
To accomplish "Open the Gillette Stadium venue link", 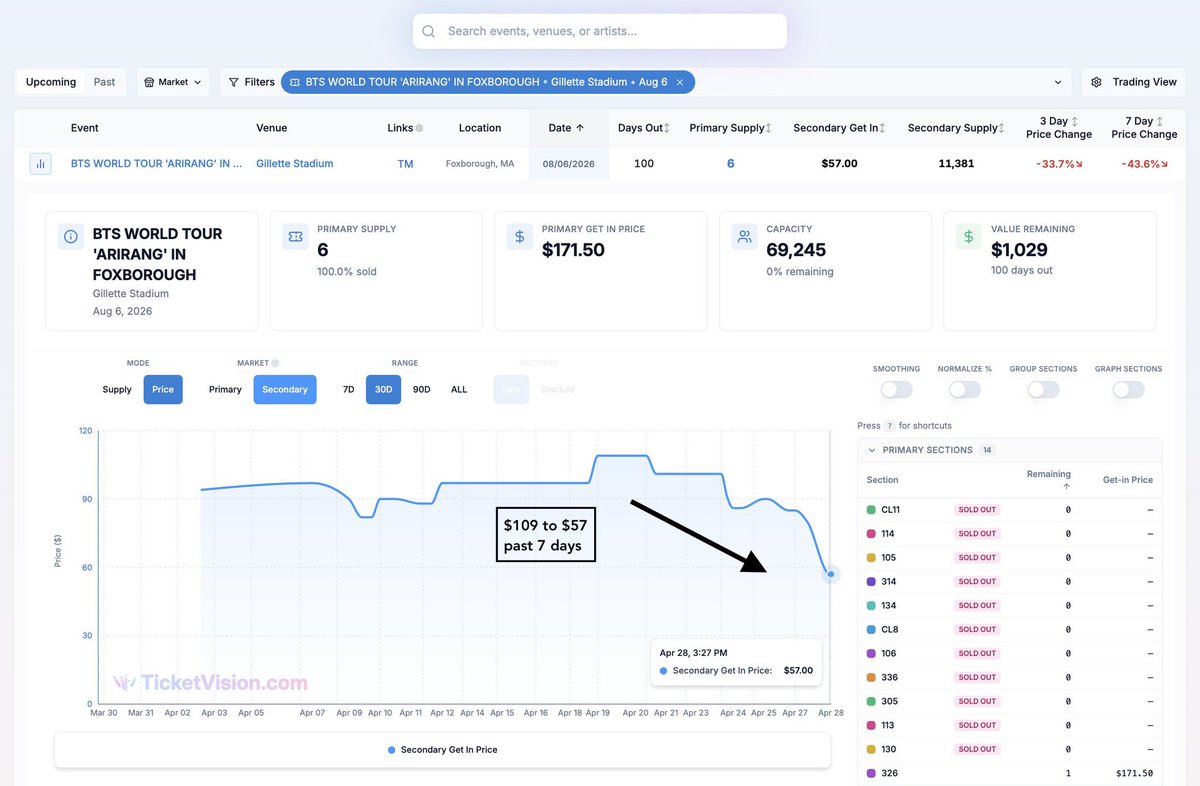I will pos(295,163).
